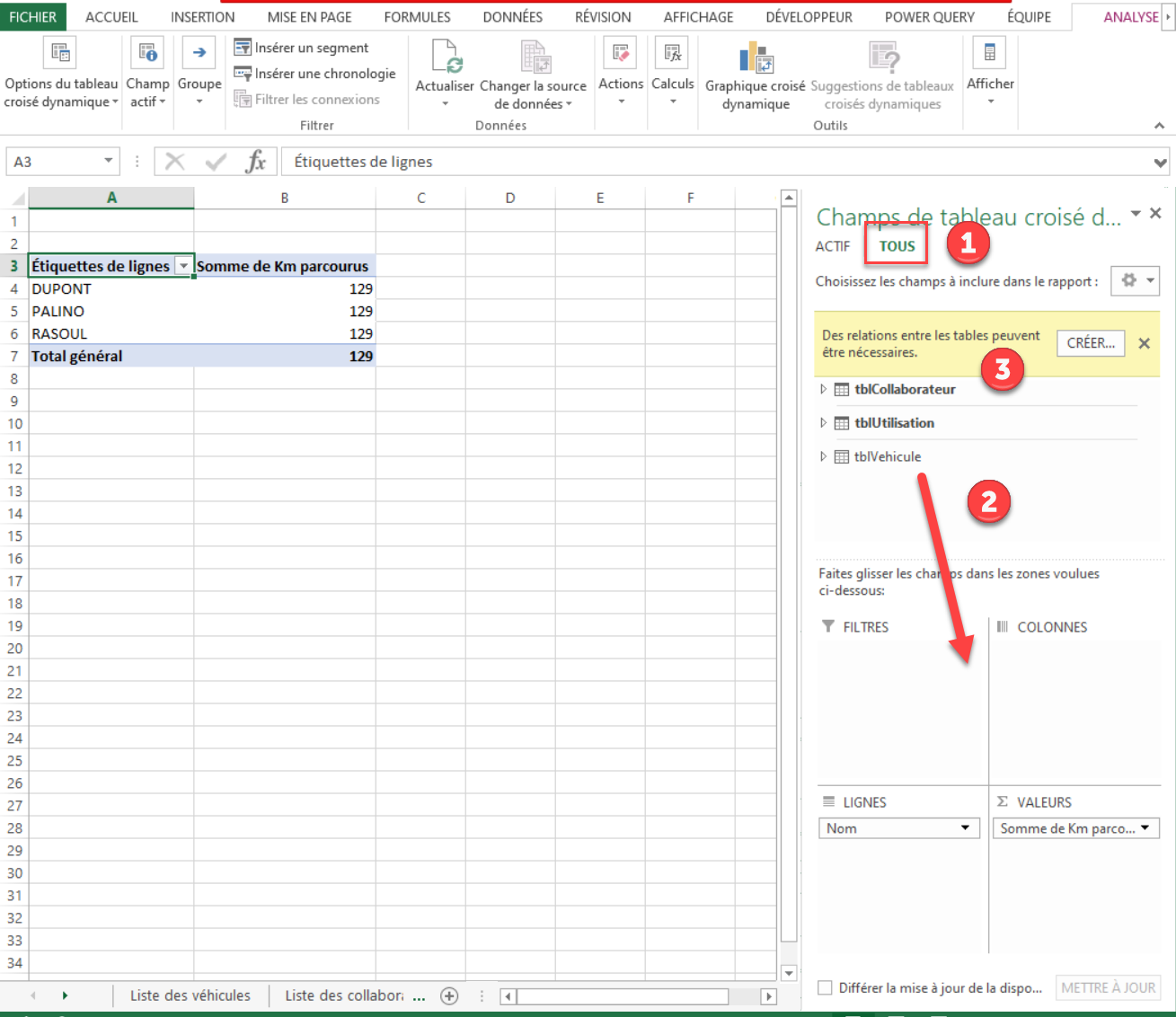Click the insert function fx icon
The image size is (1176, 1017).
[256, 162]
